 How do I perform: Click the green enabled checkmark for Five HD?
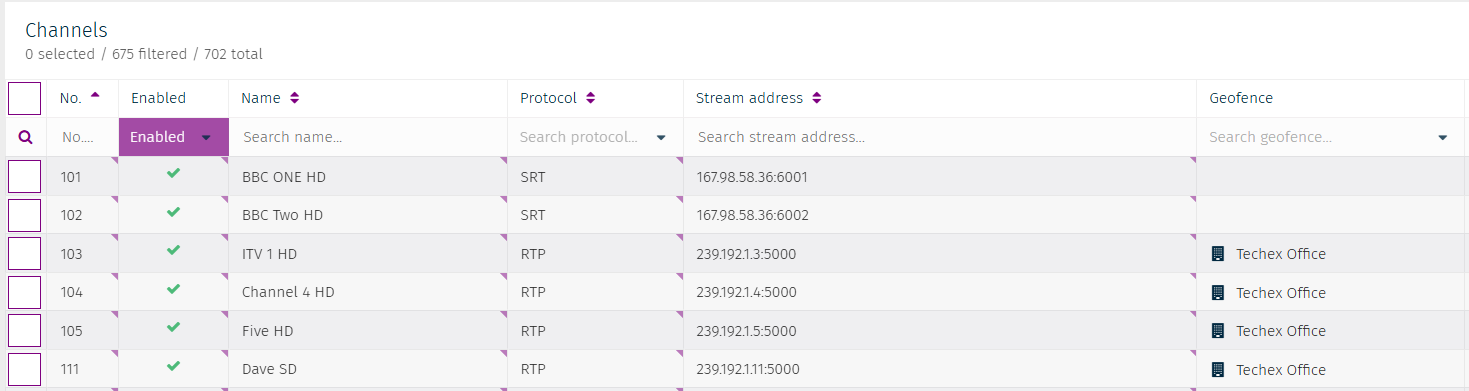173,327
